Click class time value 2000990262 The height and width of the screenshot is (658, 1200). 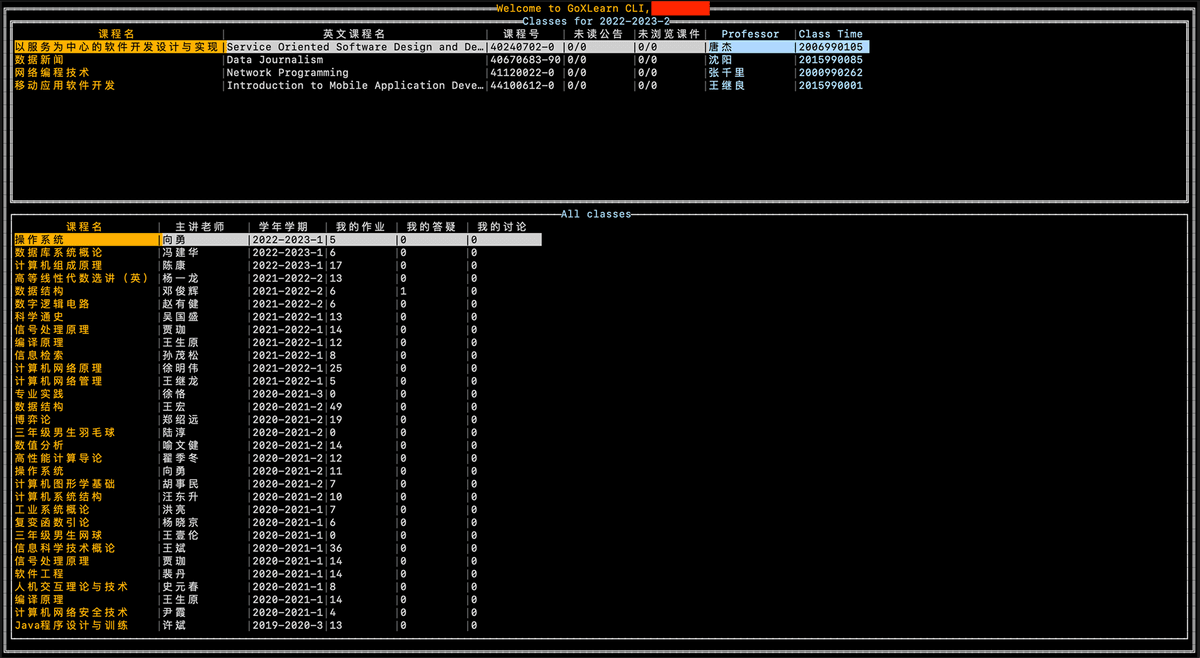click(831, 73)
